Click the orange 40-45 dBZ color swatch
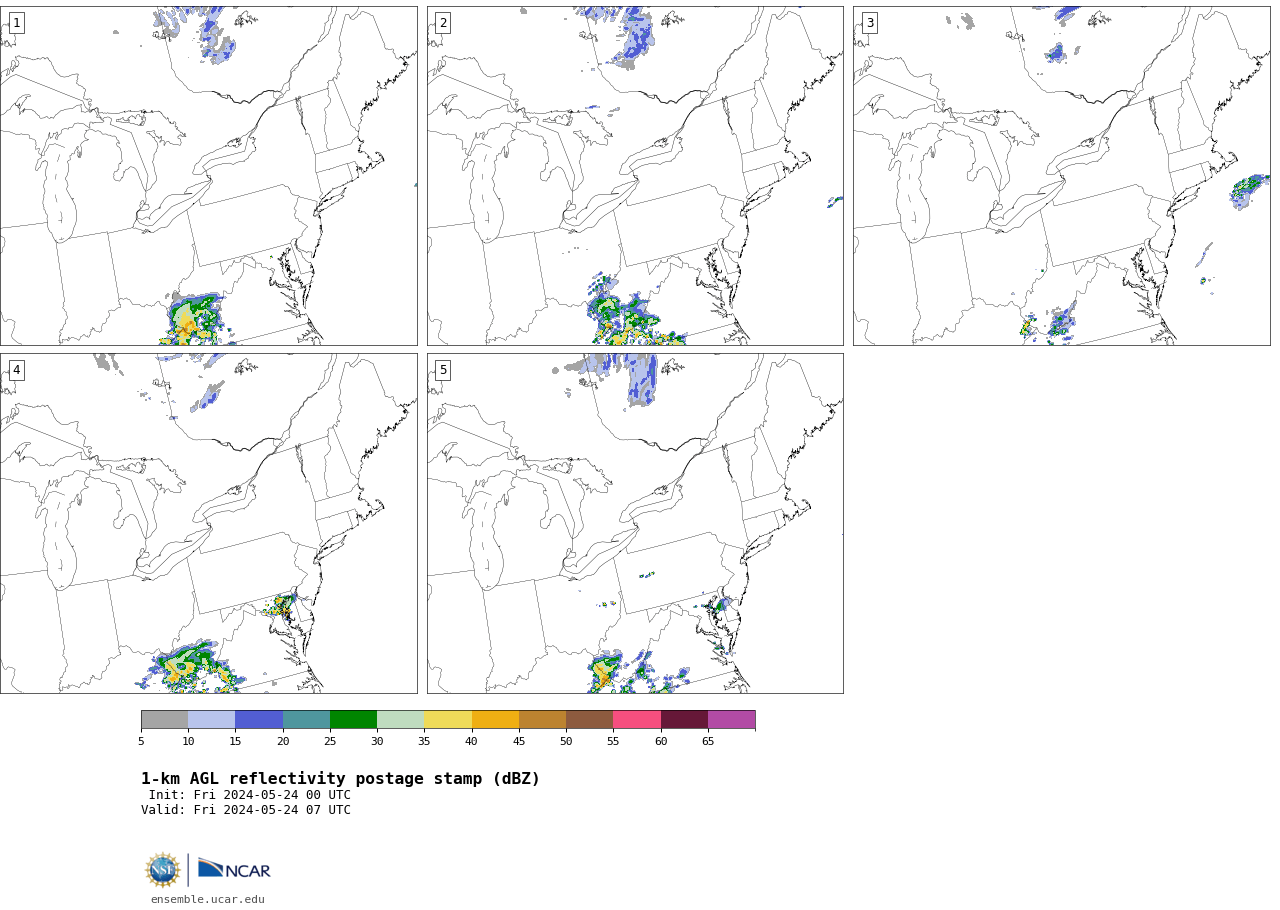 tap(495, 720)
